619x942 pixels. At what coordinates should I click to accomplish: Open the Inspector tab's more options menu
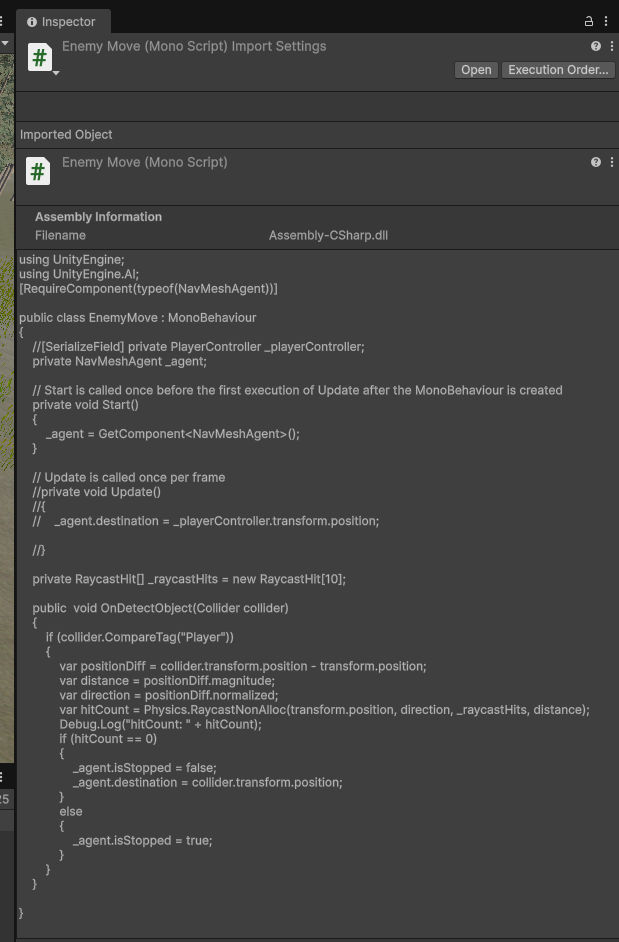606,21
